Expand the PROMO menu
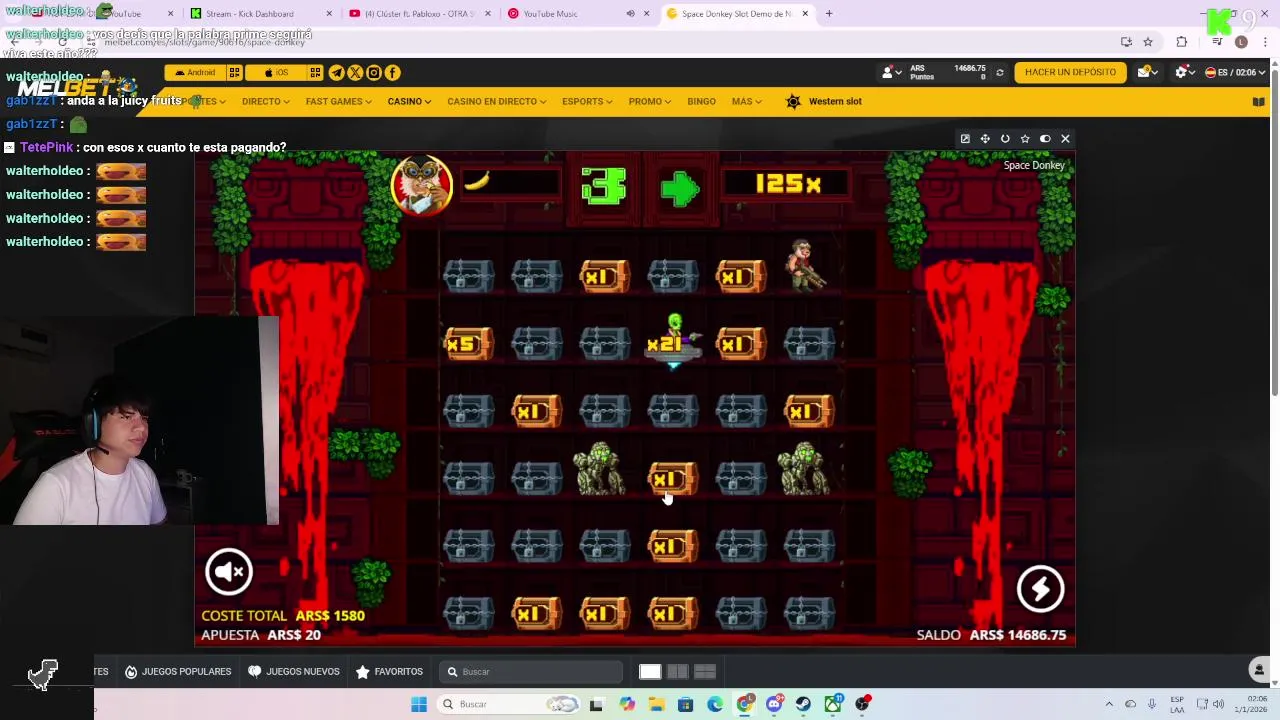1280x720 pixels. click(x=650, y=101)
